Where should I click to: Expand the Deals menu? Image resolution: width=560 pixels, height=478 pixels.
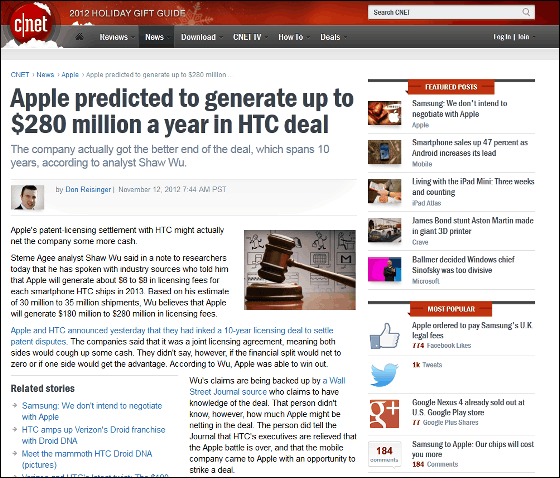[x=333, y=37]
